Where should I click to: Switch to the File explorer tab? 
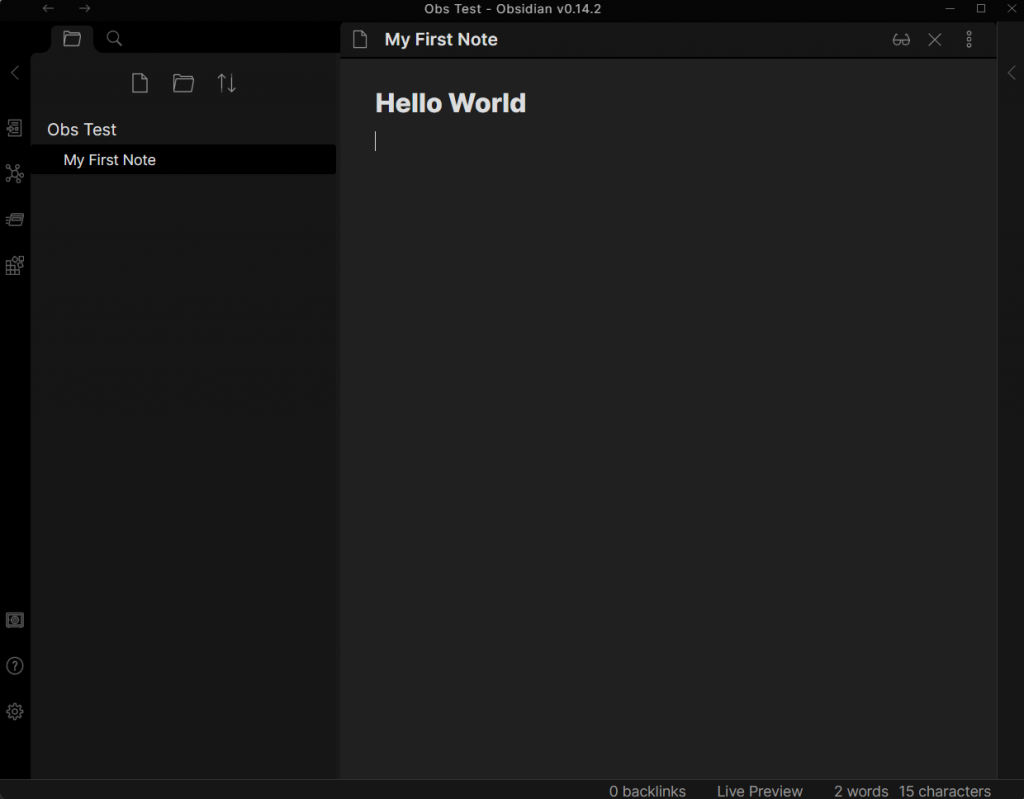point(72,39)
